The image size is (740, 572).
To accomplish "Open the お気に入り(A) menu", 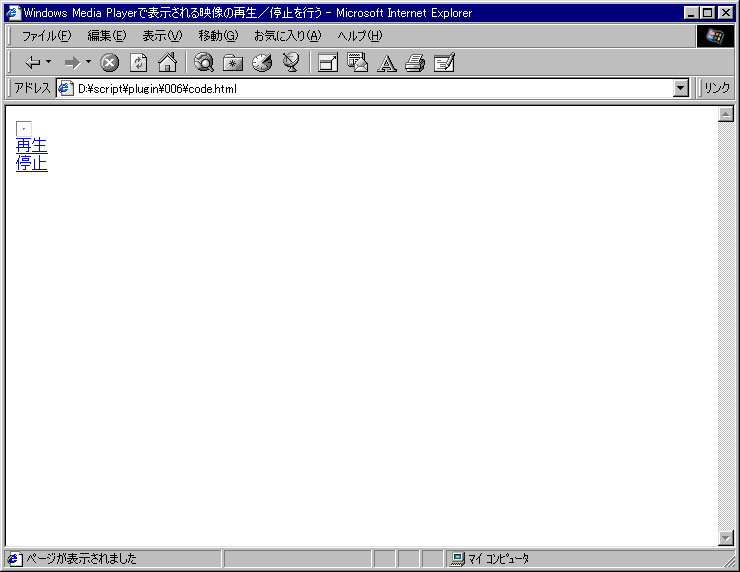I will coord(287,36).
